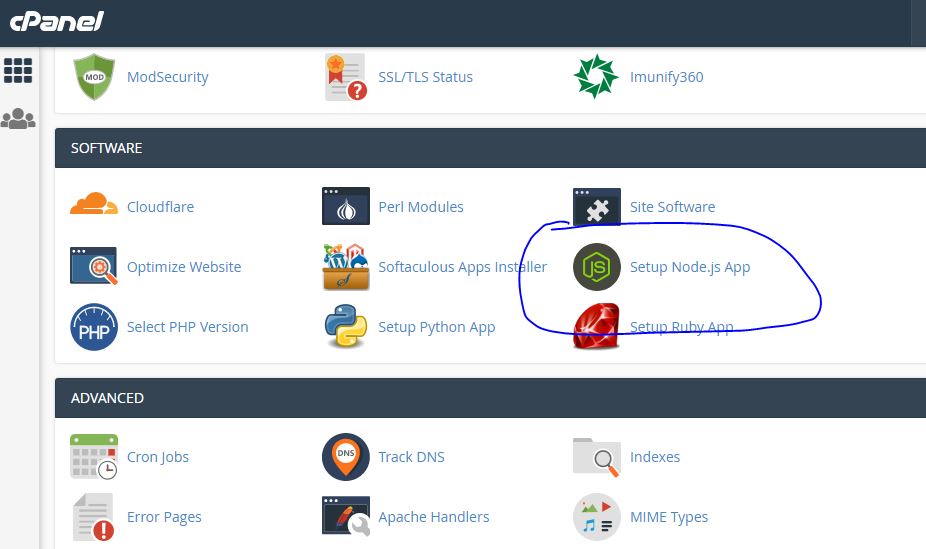This screenshot has height=549, width=926.
Task: Open the Indexes link
Action: click(x=654, y=457)
